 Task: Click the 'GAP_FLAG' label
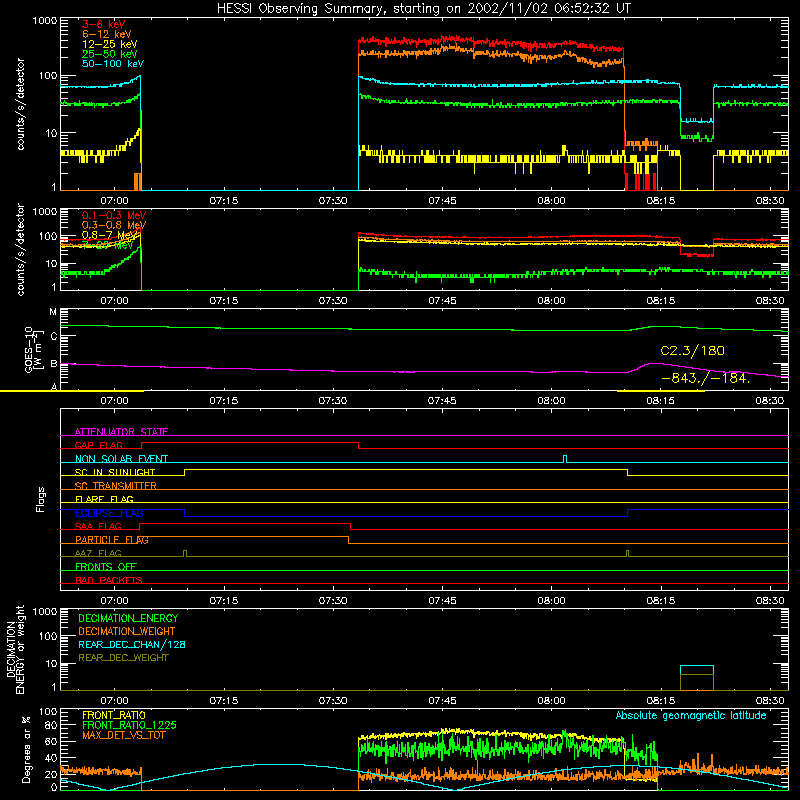(x=98, y=445)
